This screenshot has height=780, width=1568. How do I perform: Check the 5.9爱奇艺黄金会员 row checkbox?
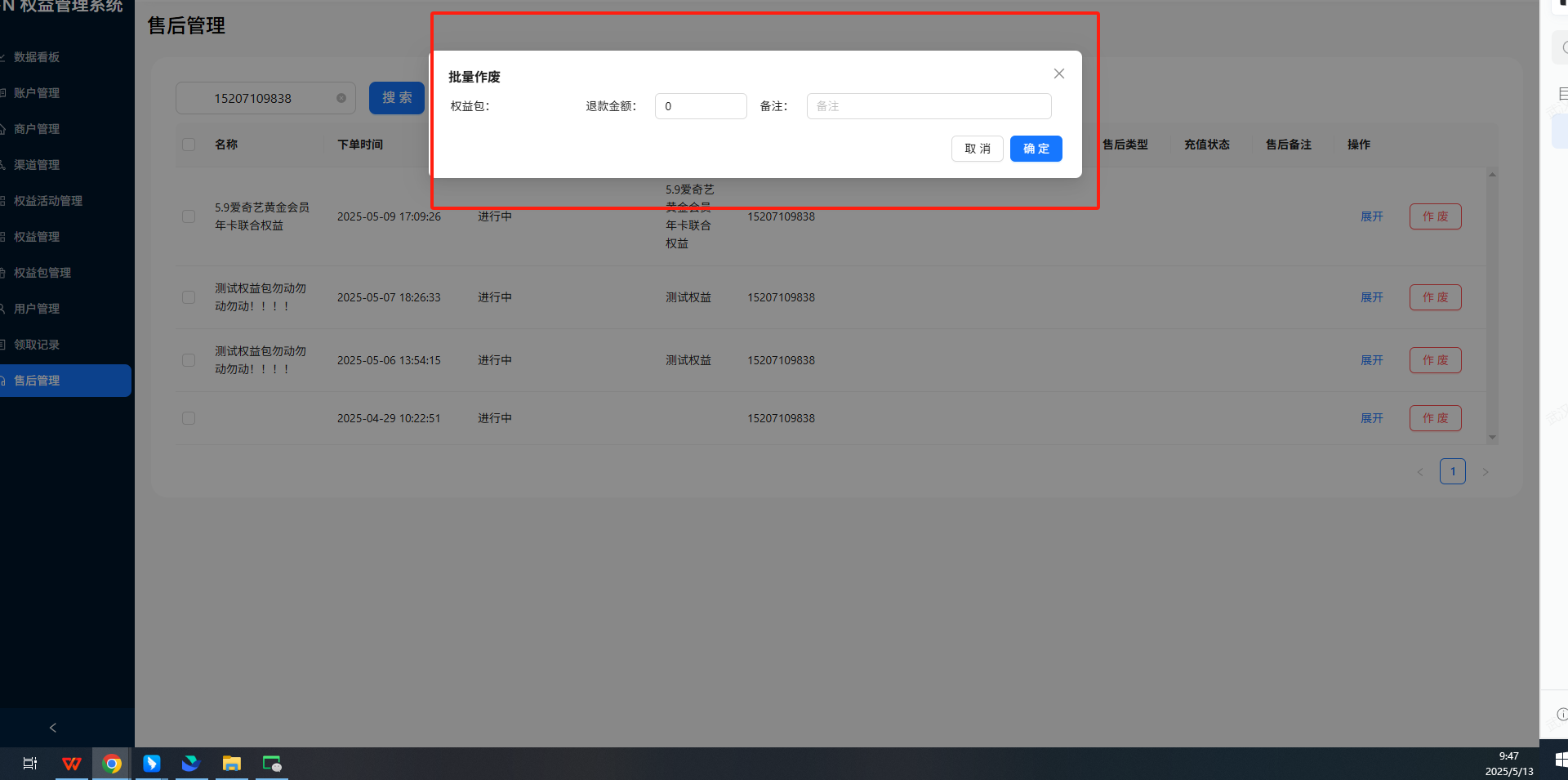coord(189,216)
